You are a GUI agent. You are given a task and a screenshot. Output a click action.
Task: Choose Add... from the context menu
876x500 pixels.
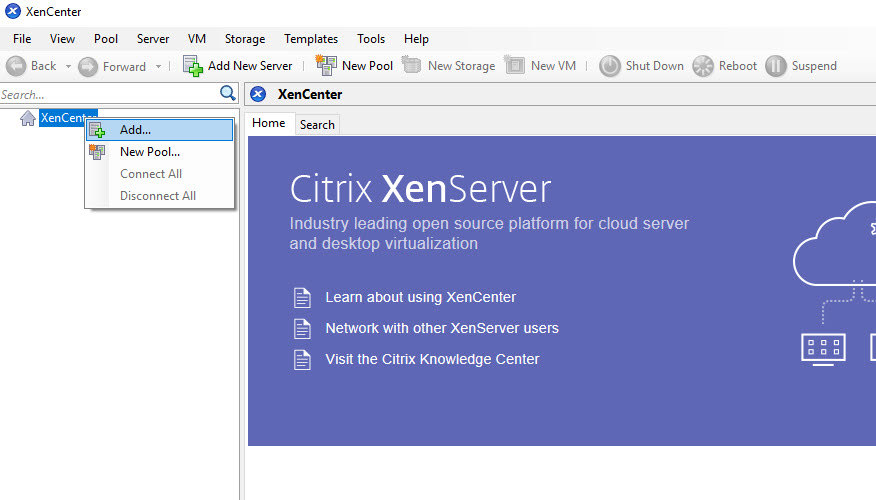point(135,130)
